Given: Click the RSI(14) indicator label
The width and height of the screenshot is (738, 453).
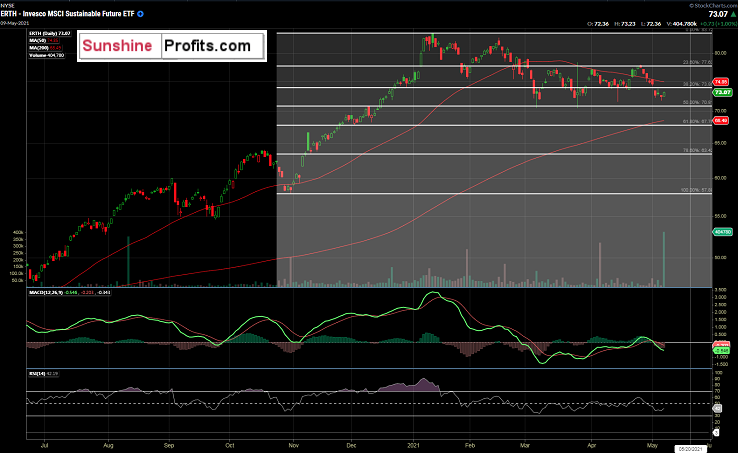Looking at the screenshot, I should [x=37, y=373].
